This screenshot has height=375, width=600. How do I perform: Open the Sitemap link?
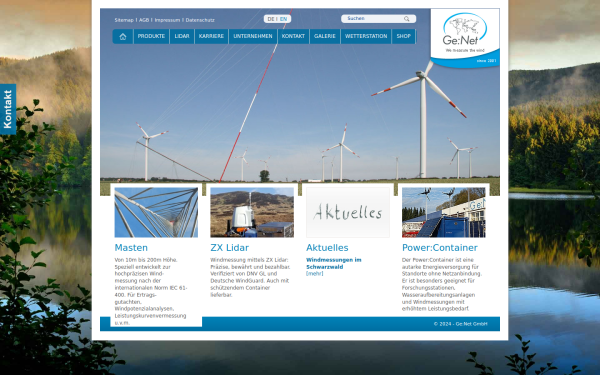coord(124,20)
